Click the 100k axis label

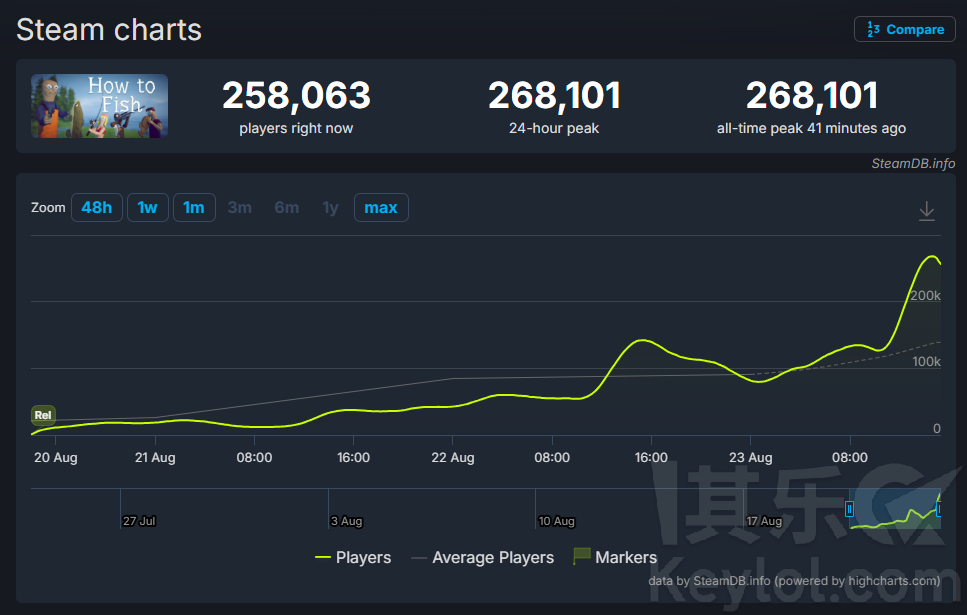point(926,361)
